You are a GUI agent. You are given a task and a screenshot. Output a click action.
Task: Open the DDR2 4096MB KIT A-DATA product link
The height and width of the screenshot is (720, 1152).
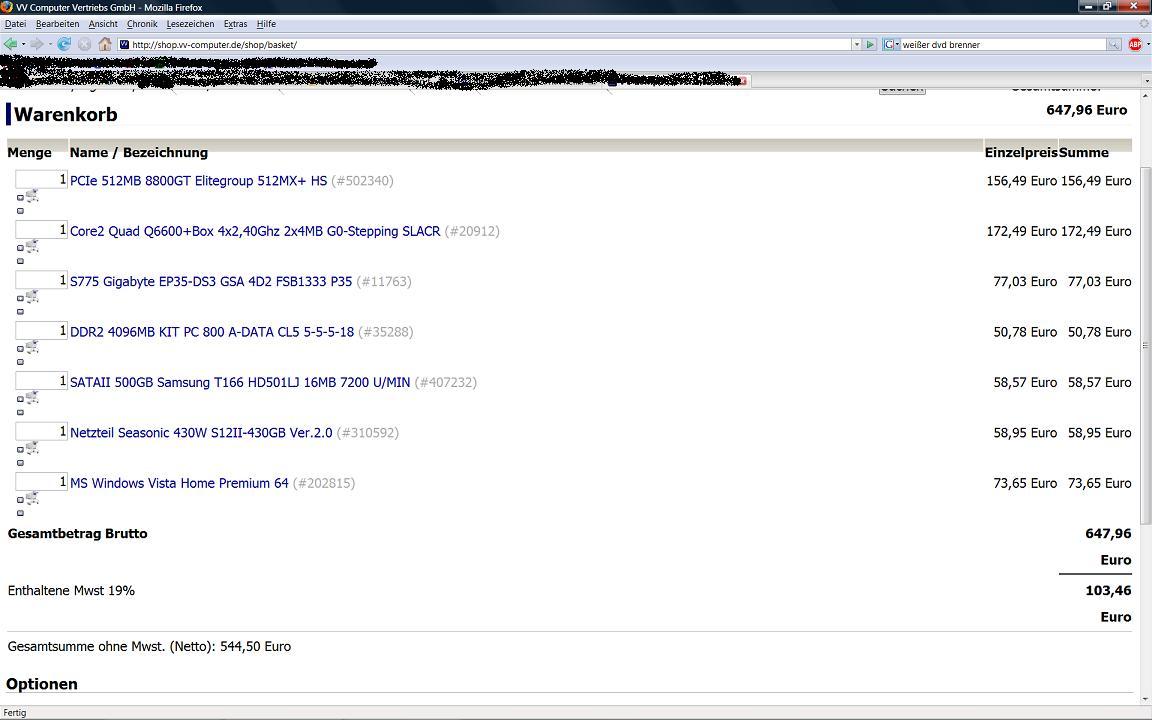pos(212,332)
